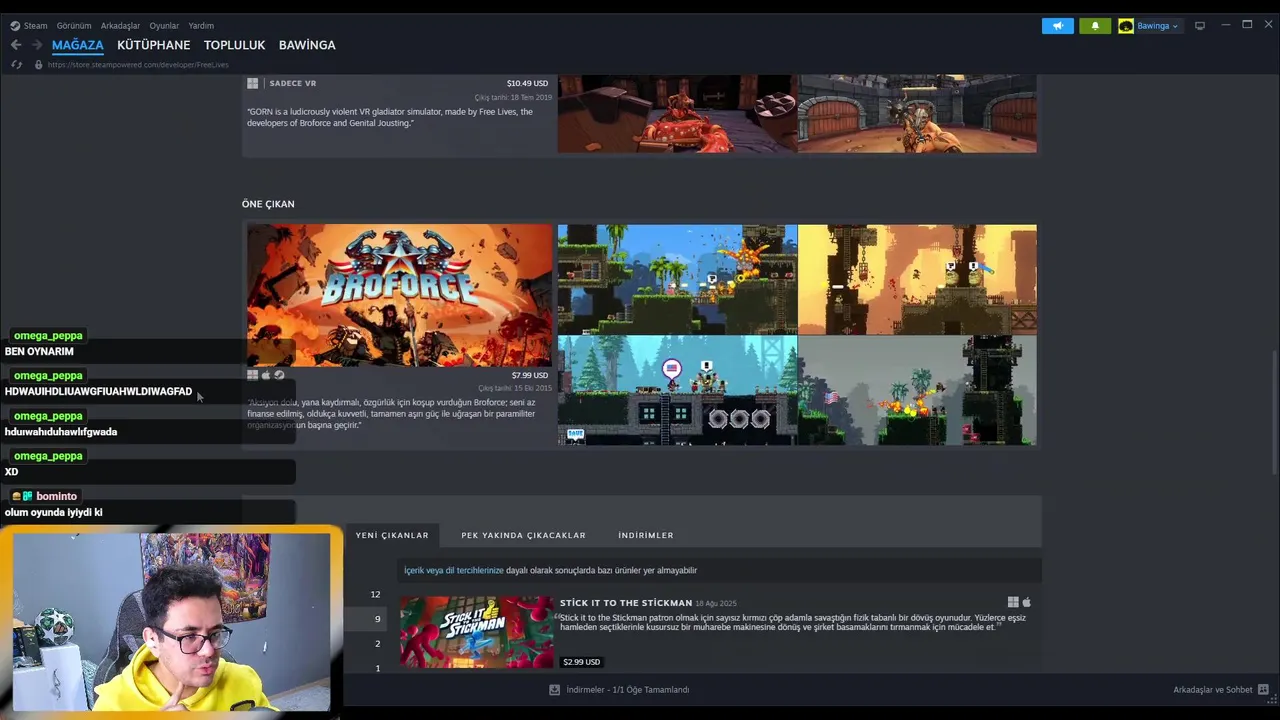Click Windows icon on Stick It to the Stickman row
The image size is (1280, 720).
coord(1012,602)
